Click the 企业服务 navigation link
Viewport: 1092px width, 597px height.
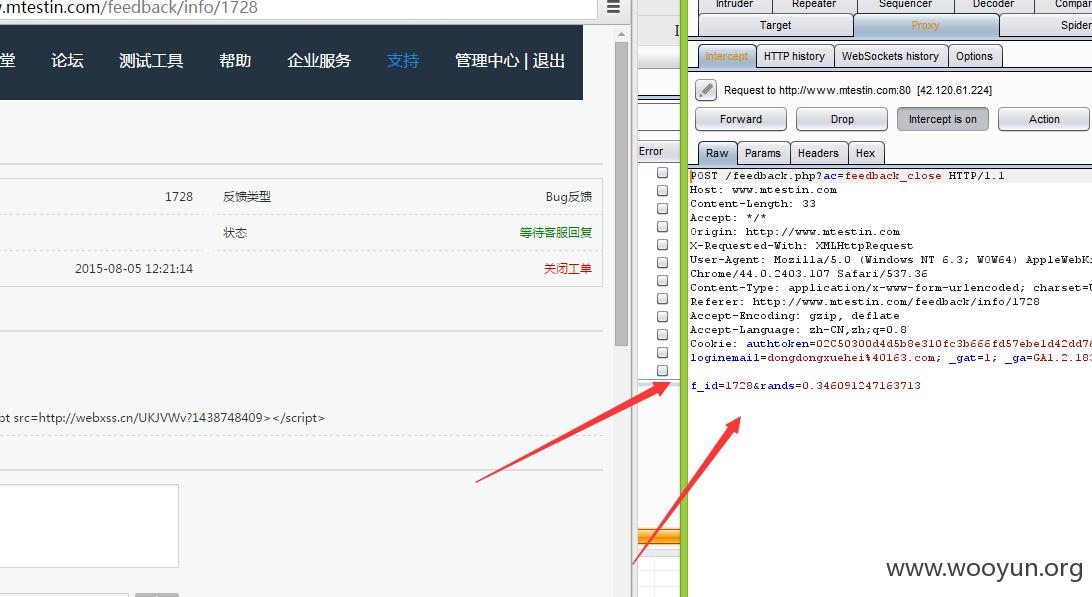(x=319, y=61)
